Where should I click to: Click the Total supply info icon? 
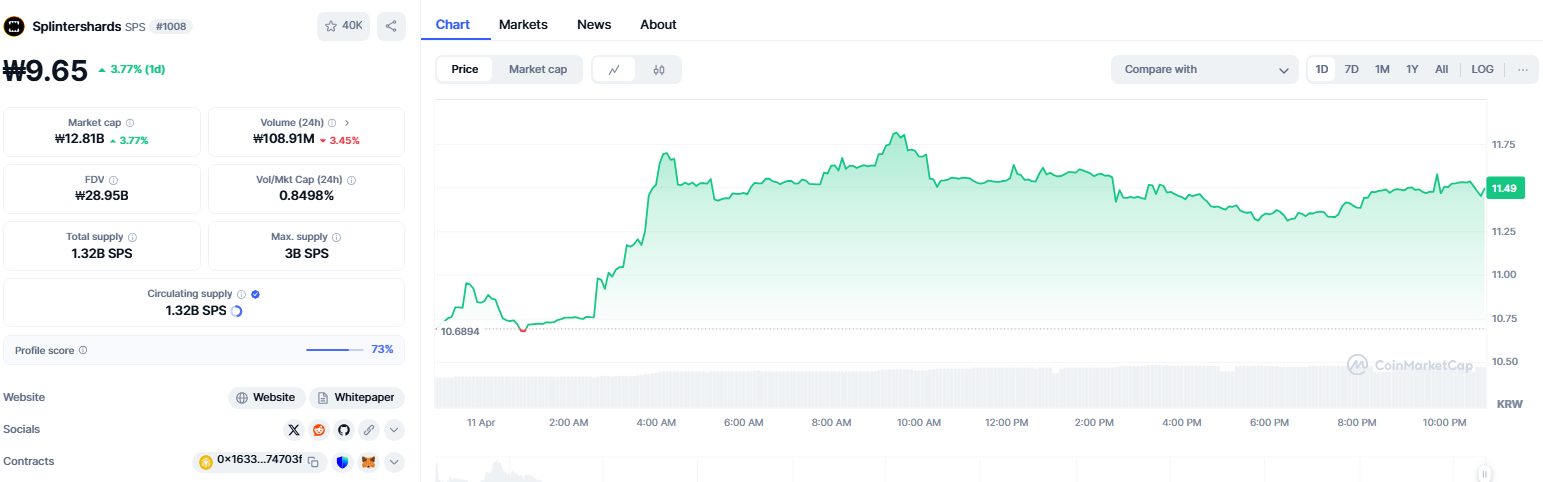133,237
